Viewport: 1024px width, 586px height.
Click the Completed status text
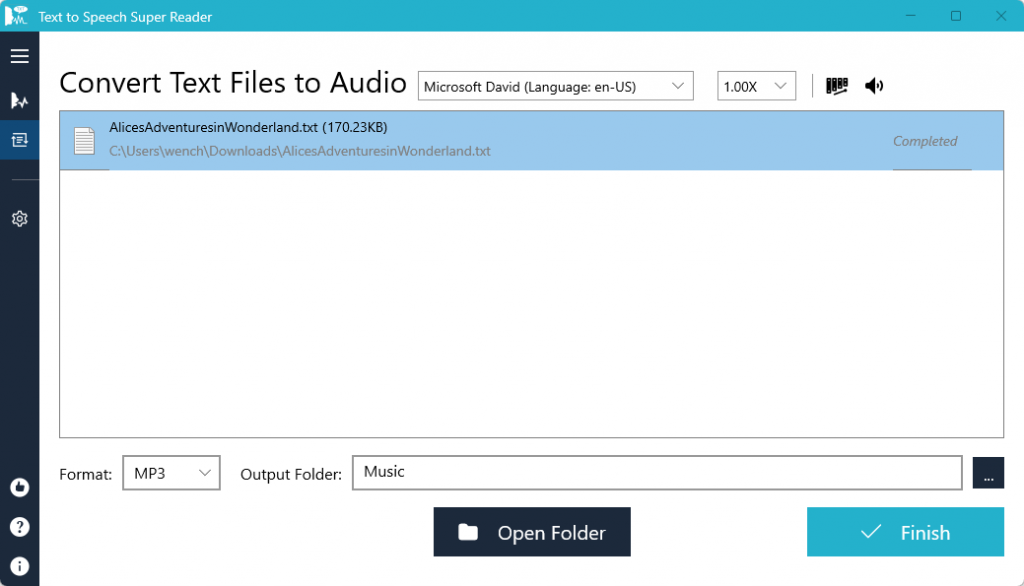[925, 141]
